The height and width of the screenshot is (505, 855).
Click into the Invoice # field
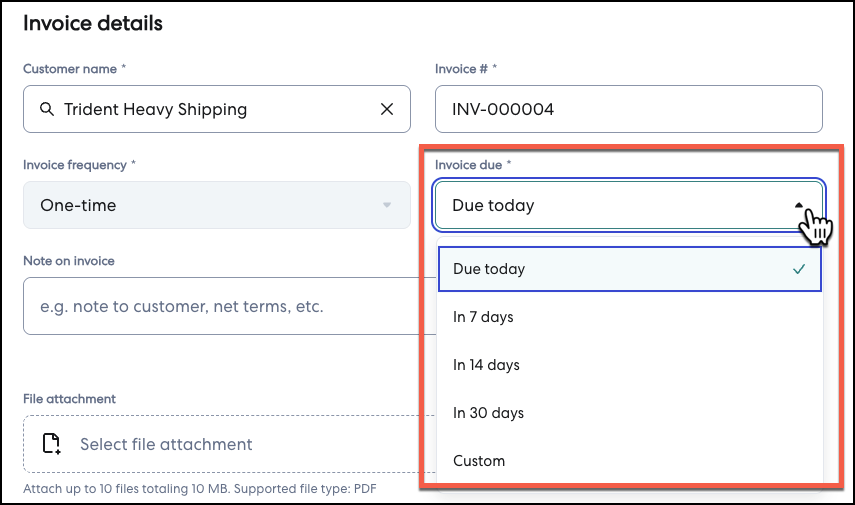pyautogui.click(x=628, y=109)
